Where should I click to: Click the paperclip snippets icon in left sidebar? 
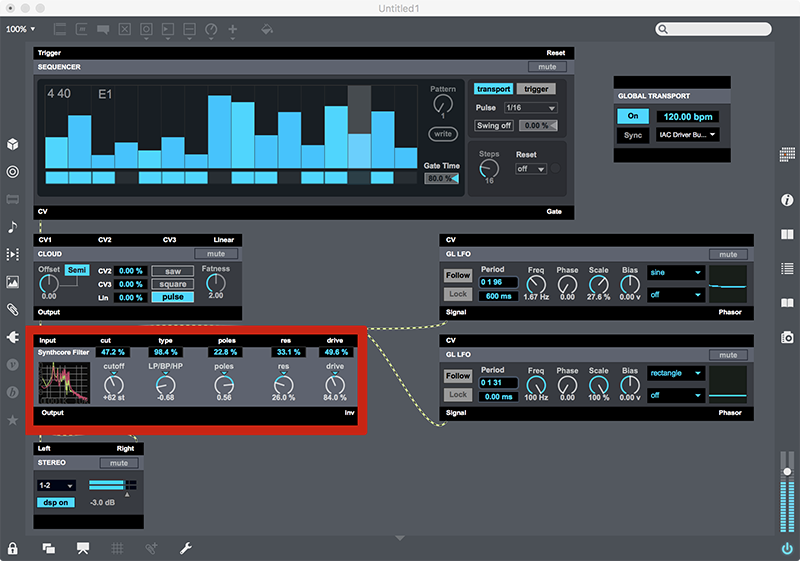(x=12, y=309)
